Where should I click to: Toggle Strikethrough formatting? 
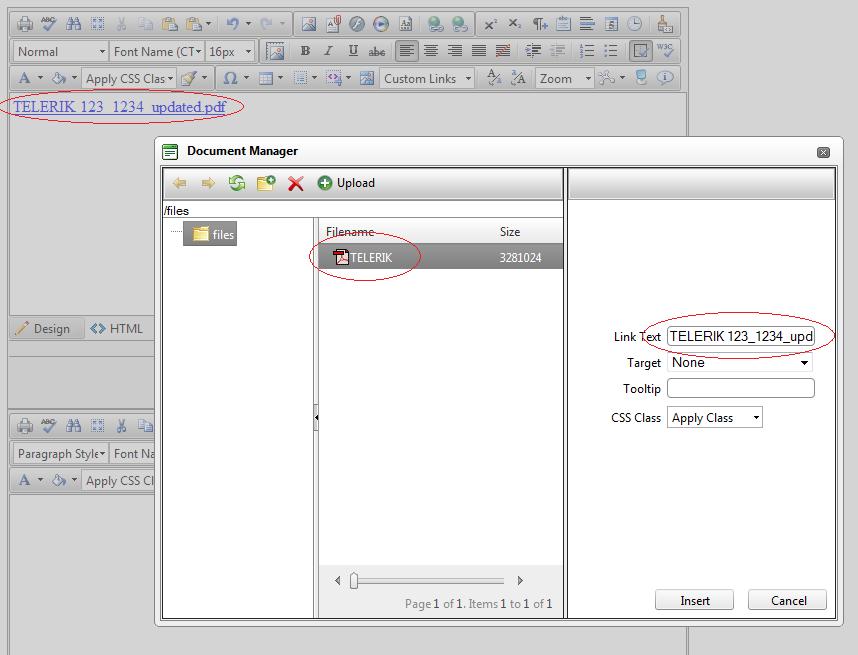tap(376, 51)
